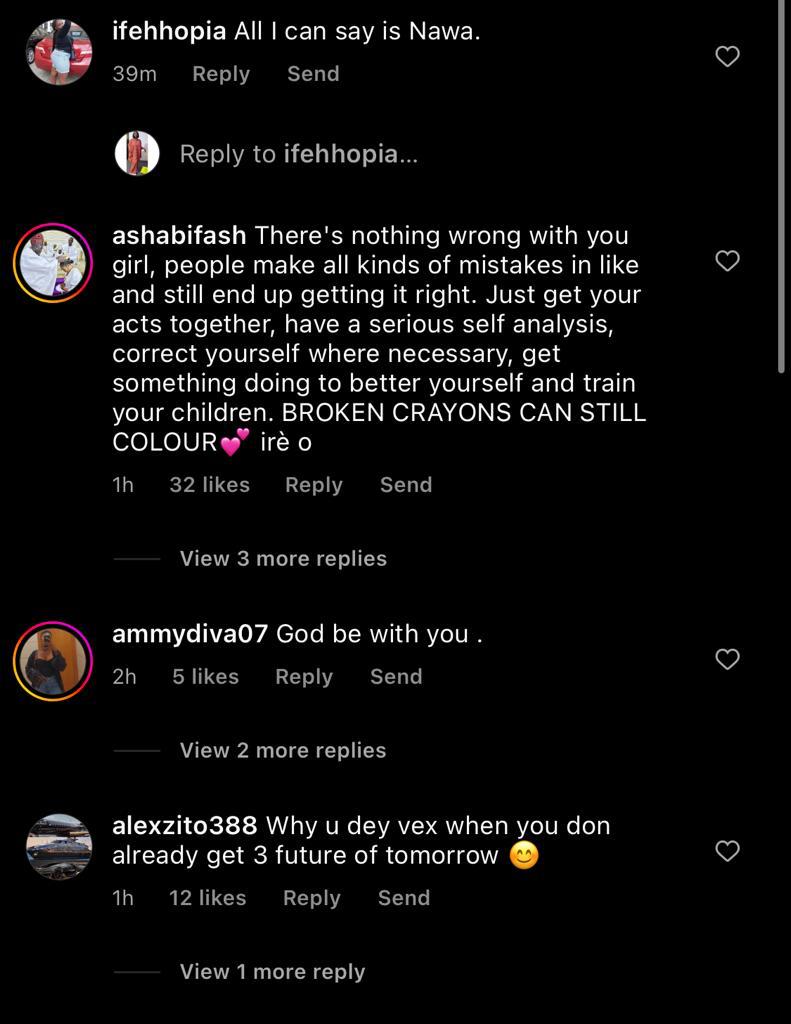This screenshot has width=791, height=1024.
Task: Send ammydiva07's comment to someone
Action: click(396, 677)
